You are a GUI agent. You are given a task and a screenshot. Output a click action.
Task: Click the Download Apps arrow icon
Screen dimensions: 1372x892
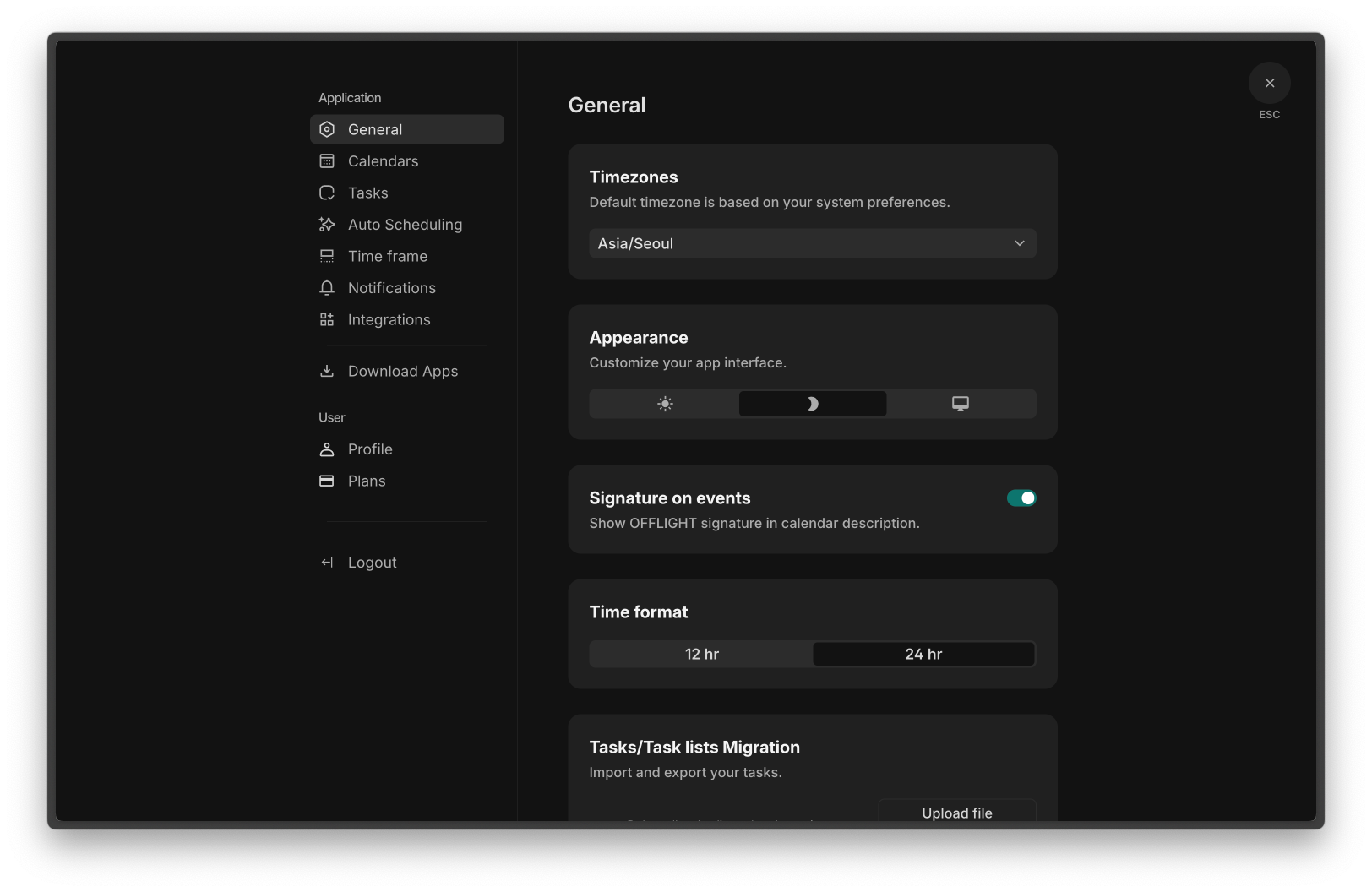click(x=327, y=371)
